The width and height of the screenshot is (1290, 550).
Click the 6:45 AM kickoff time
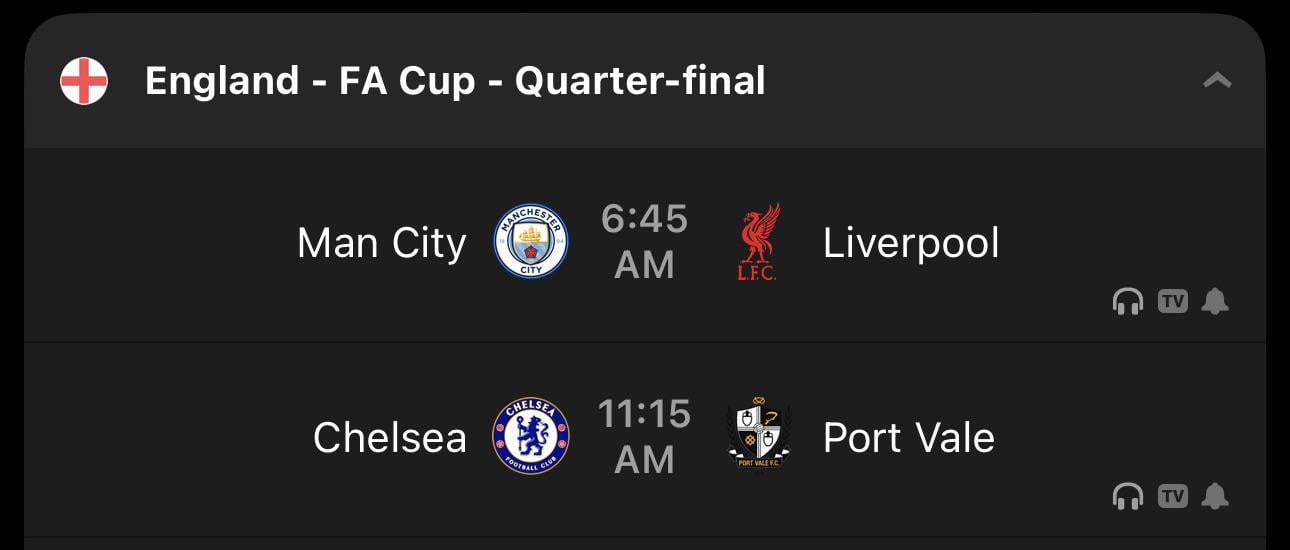pos(645,242)
